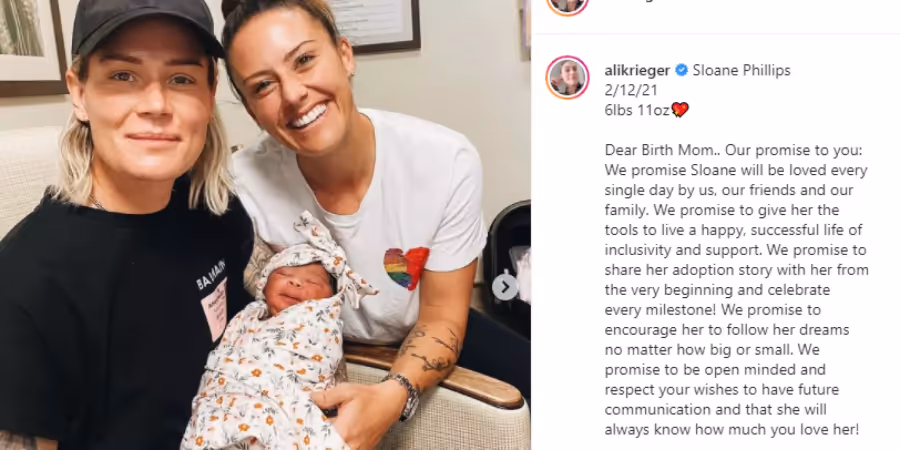Go to the next photo with carousel arrow

point(505,287)
